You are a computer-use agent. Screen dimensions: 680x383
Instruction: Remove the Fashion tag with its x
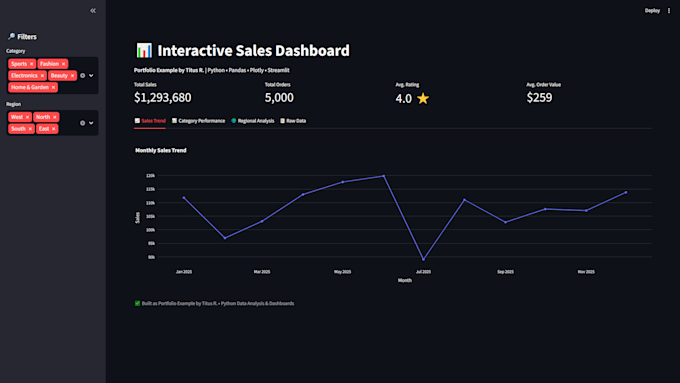coord(64,64)
